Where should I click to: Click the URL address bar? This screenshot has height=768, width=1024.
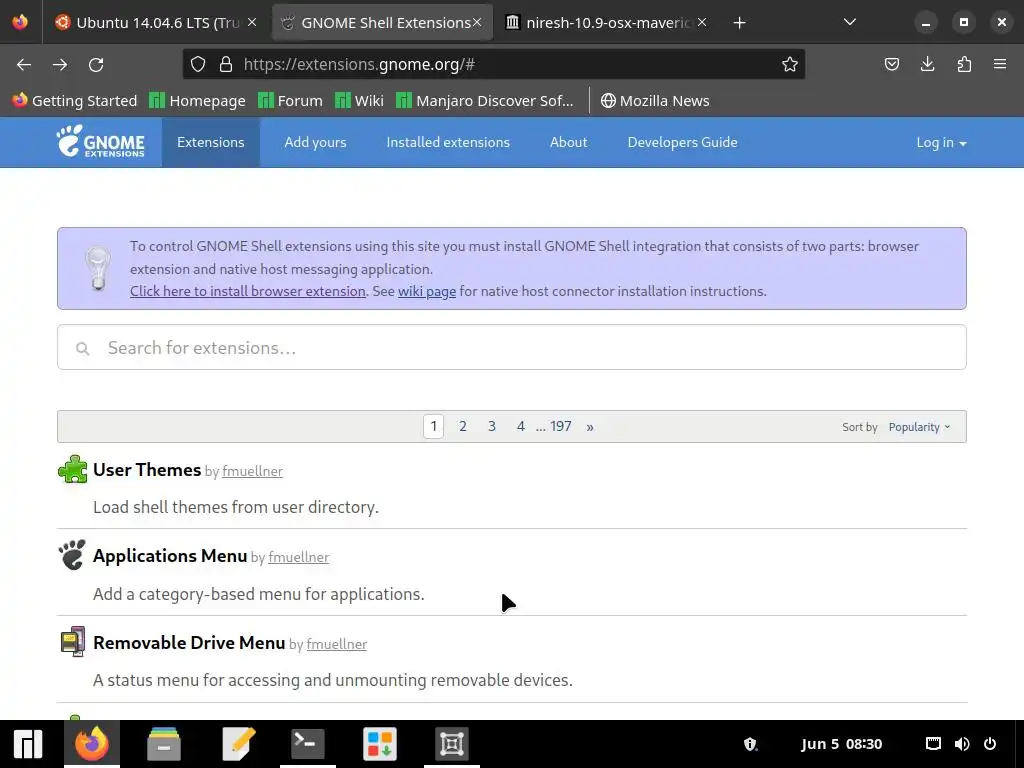(496, 64)
